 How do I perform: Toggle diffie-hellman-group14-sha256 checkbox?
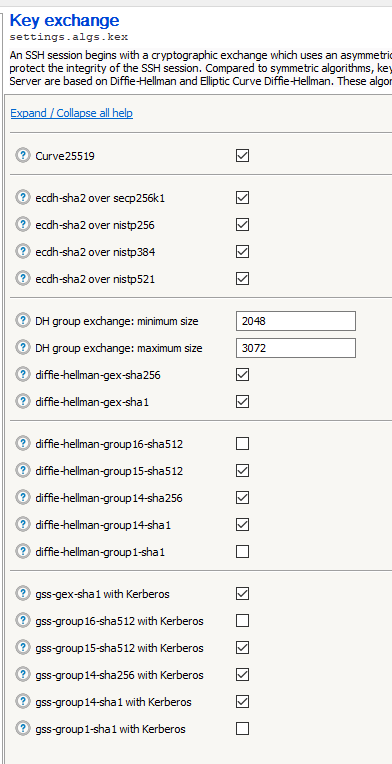click(242, 497)
